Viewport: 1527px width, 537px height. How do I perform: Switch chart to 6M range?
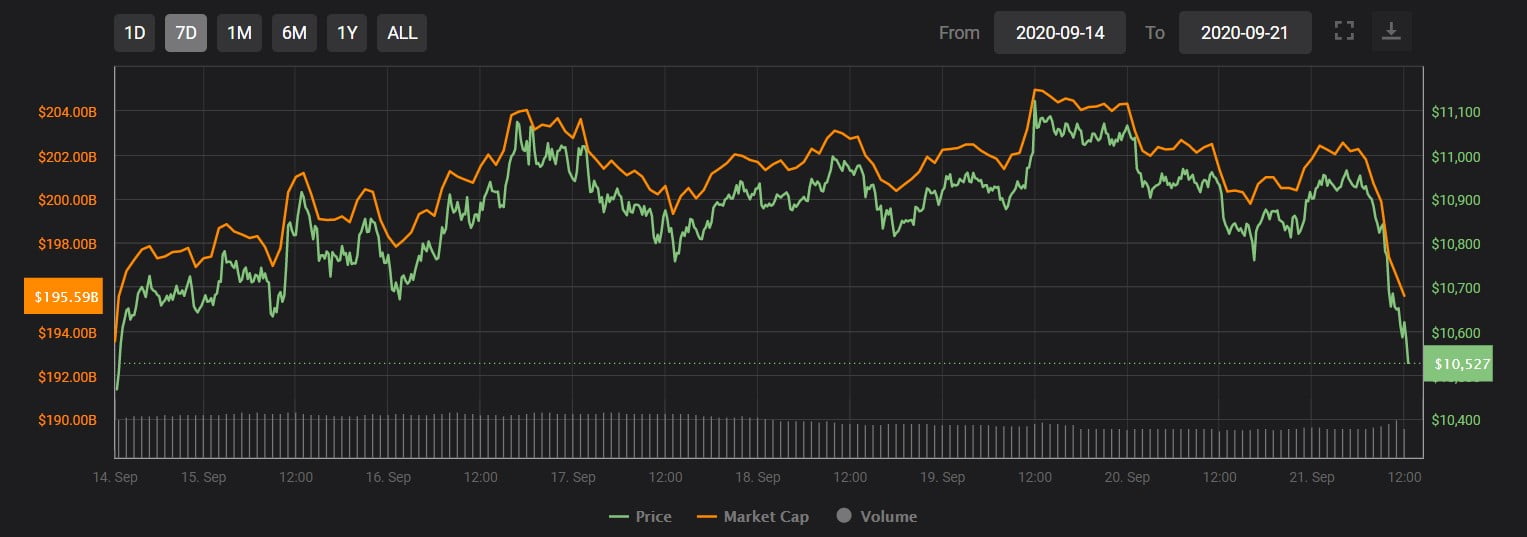294,33
